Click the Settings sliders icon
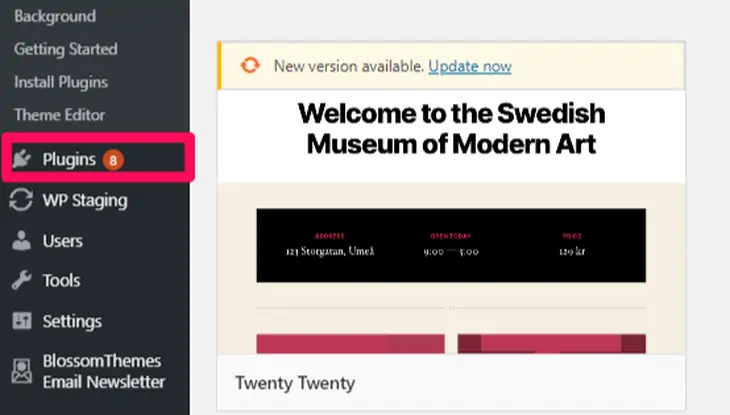The image size is (730, 415). click(x=21, y=321)
